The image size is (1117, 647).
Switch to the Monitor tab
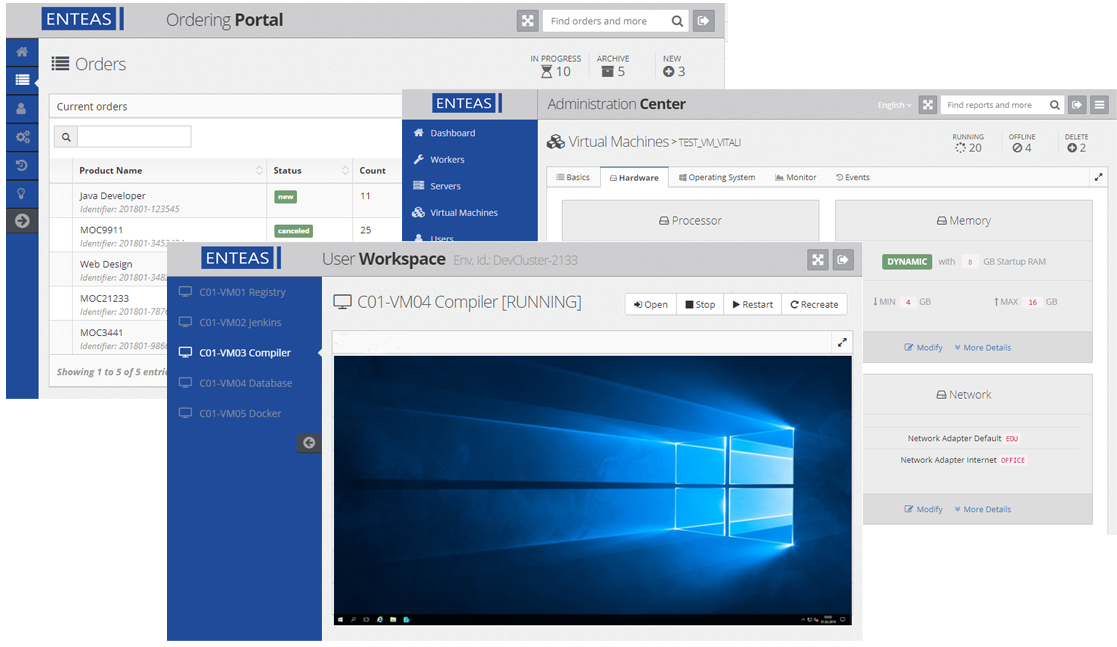coord(796,178)
